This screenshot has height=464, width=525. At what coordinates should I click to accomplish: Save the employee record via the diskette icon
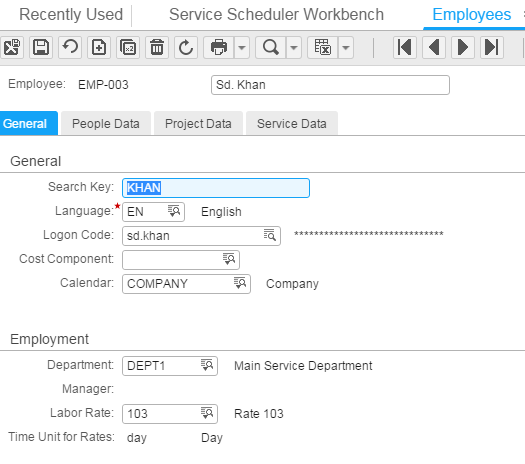[41, 47]
